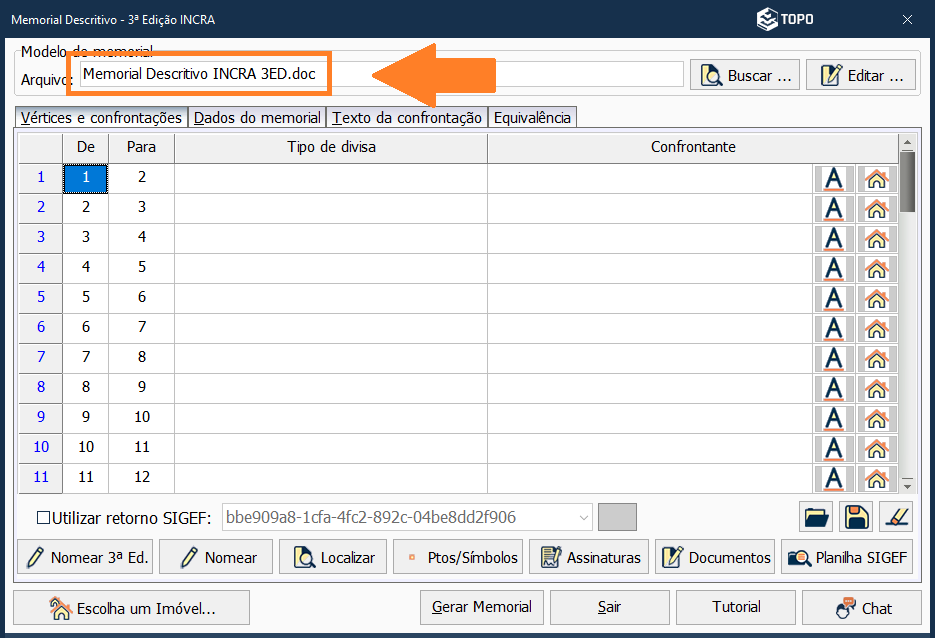The height and width of the screenshot is (638, 935).
Task: Open Ptos/Símbolos settings
Action: point(458,557)
